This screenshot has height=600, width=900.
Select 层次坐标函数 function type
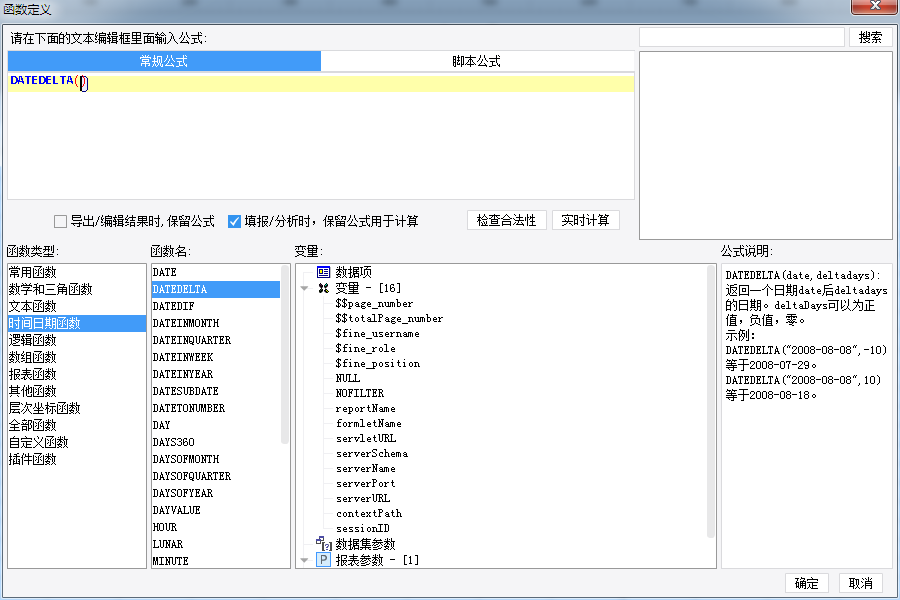(x=77, y=408)
